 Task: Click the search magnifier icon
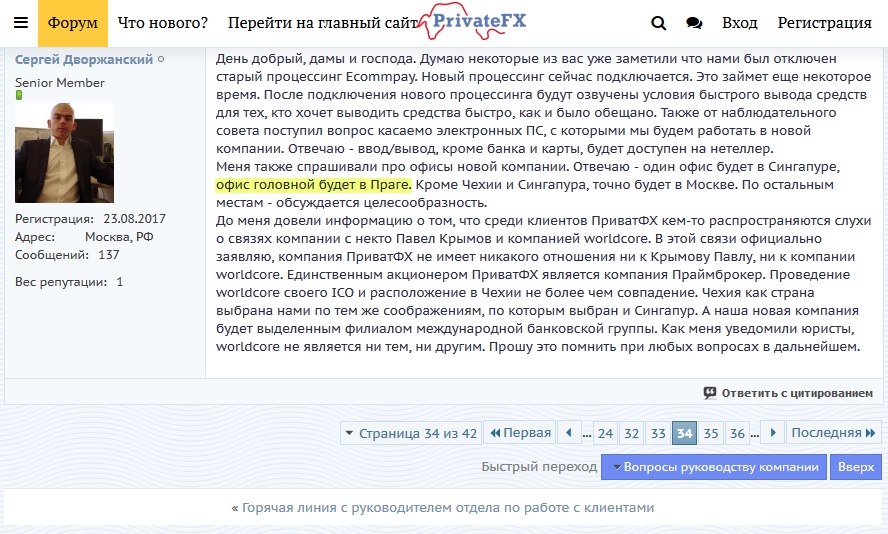point(658,23)
